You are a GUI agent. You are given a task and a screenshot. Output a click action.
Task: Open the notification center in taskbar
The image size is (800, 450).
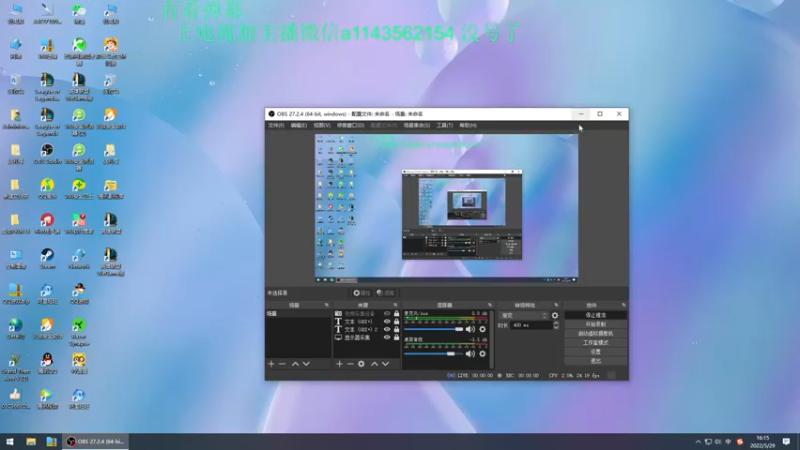786,441
